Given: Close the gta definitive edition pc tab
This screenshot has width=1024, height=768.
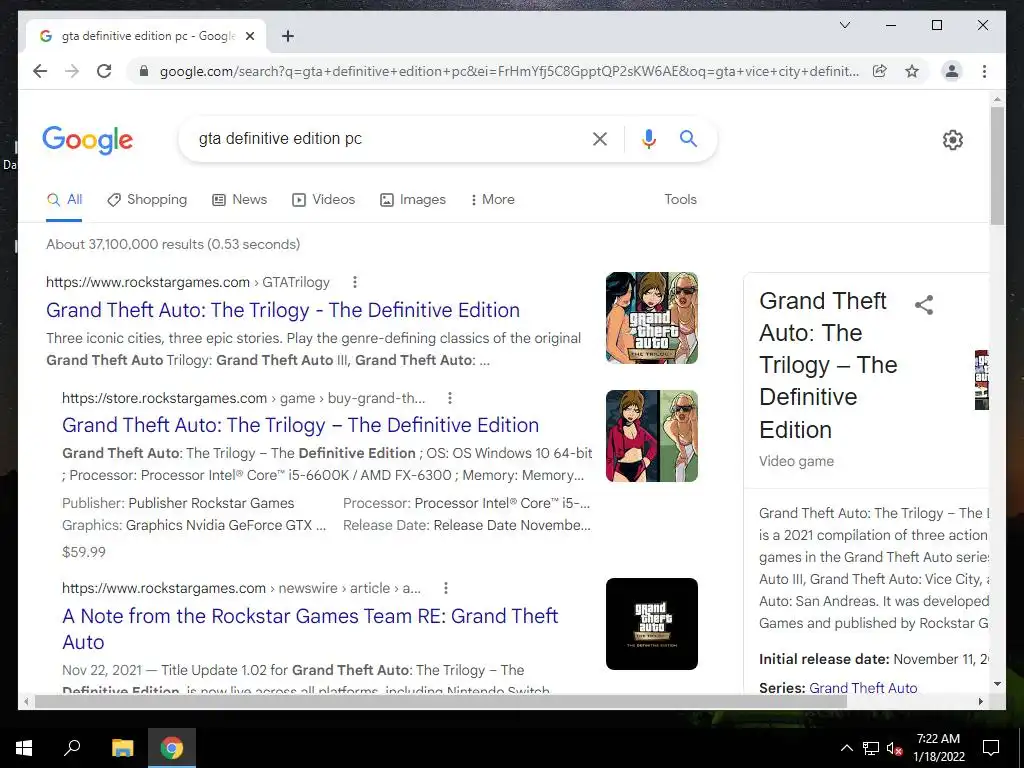Looking at the screenshot, I should [249, 36].
